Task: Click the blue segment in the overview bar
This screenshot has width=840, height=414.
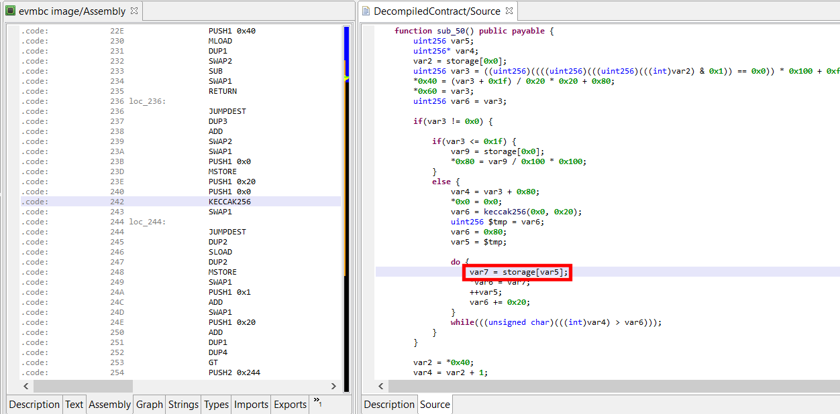Action: click(x=346, y=51)
